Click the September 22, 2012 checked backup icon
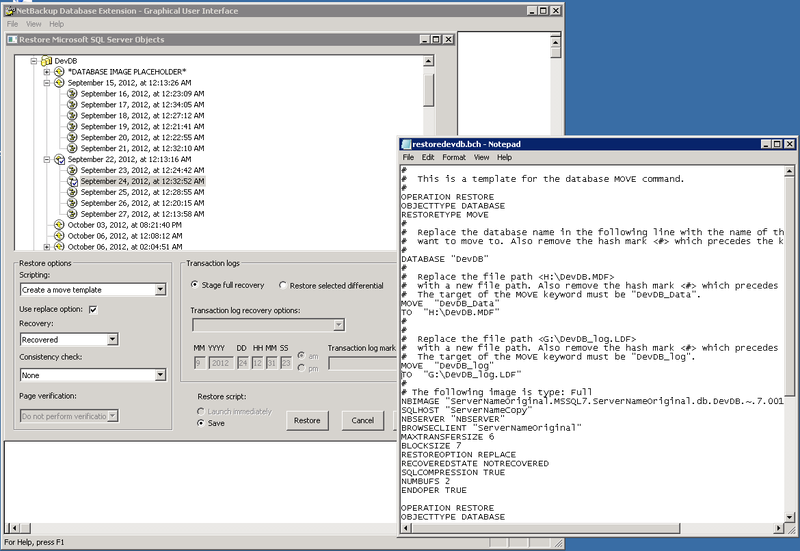The width and height of the screenshot is (800, 551). [x=59, y=159]
